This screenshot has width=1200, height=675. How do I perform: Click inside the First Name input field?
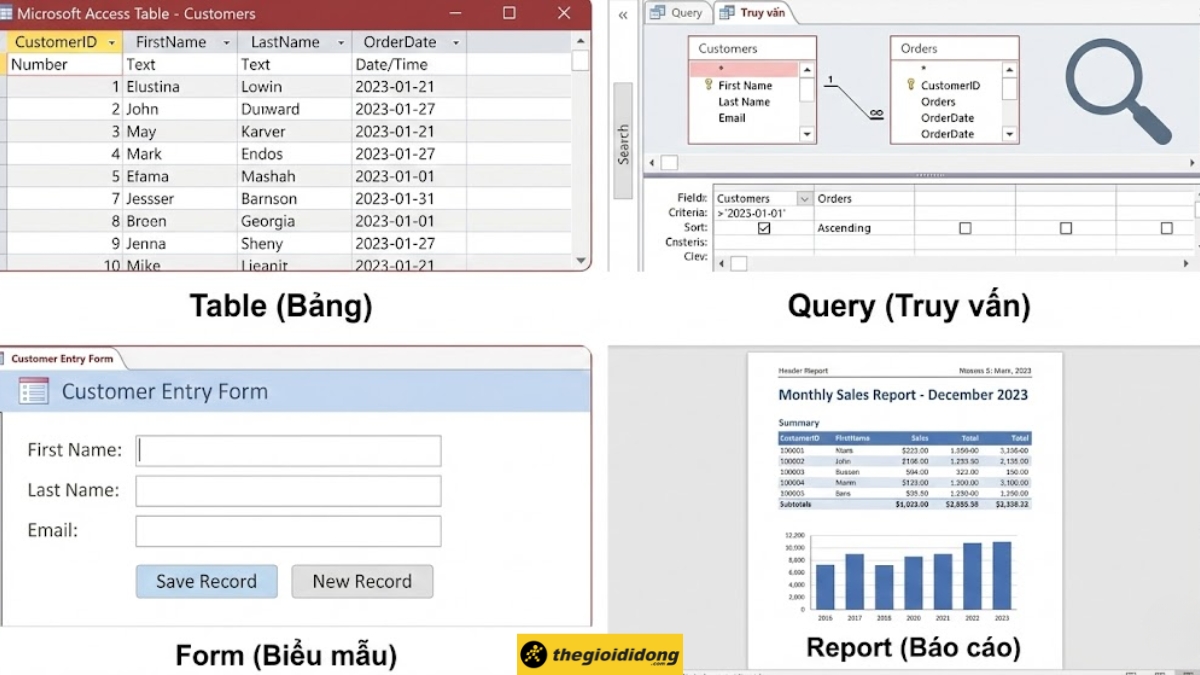(x=287, y=450)
